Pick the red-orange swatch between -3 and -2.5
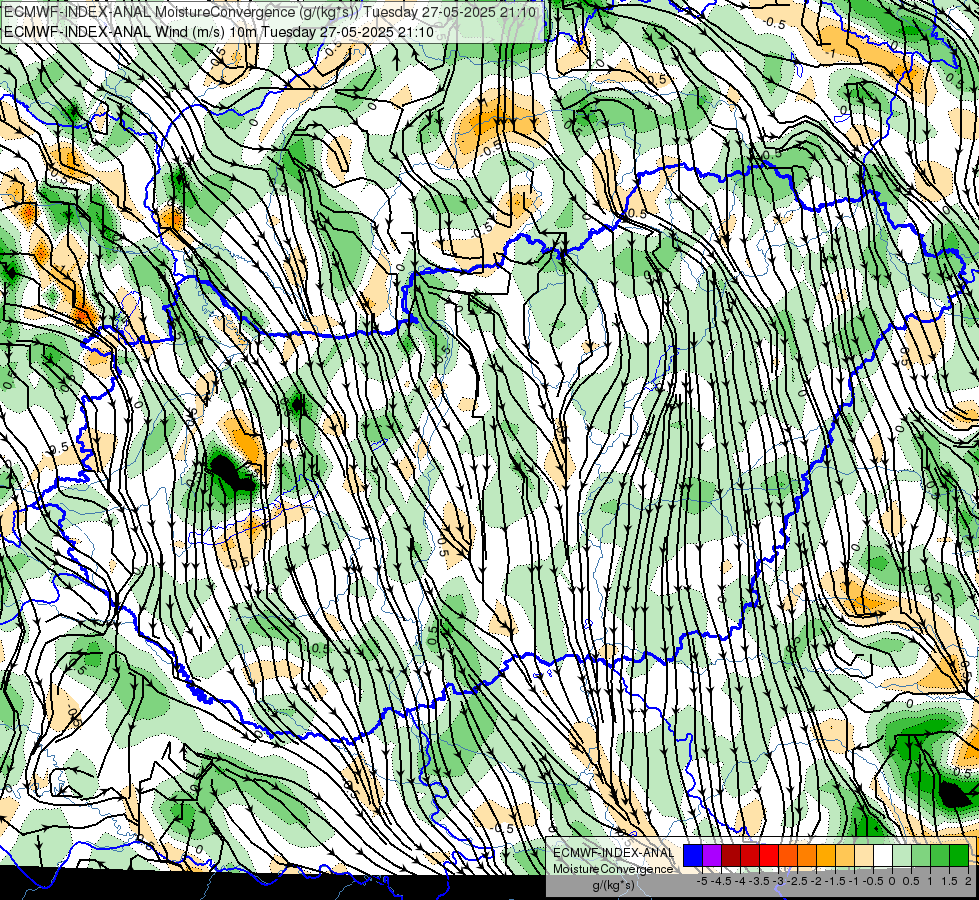 pyautogui.click(x=788, y=855)
